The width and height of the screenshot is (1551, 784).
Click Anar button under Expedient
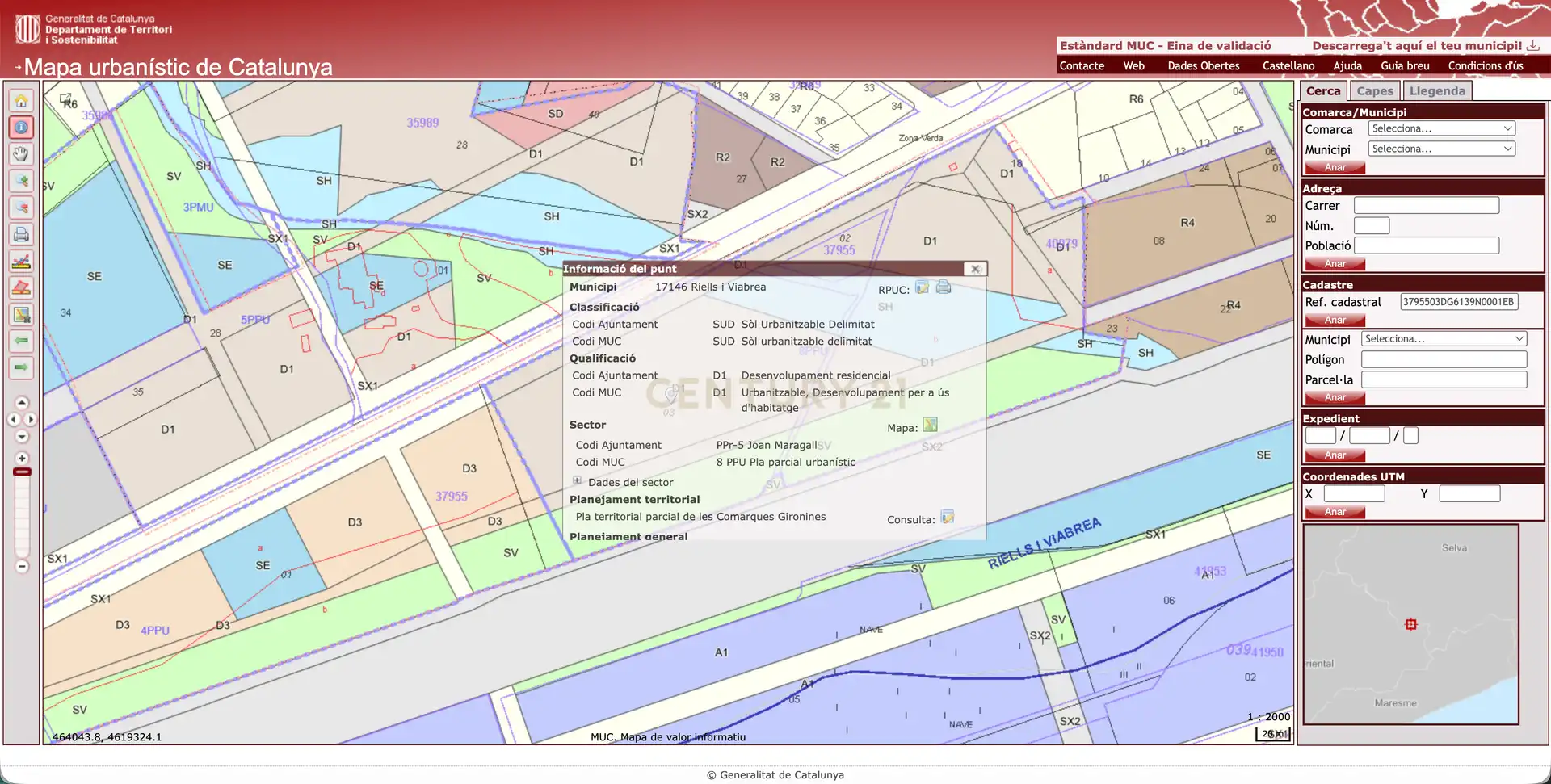(x=1335, y=455)
